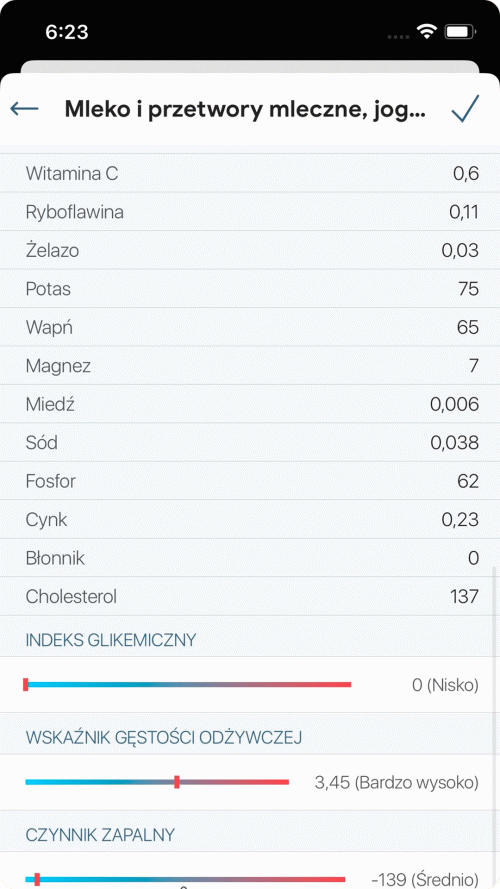Tap the Wskaźnik gęstości odżywczej header

point(164,738)
